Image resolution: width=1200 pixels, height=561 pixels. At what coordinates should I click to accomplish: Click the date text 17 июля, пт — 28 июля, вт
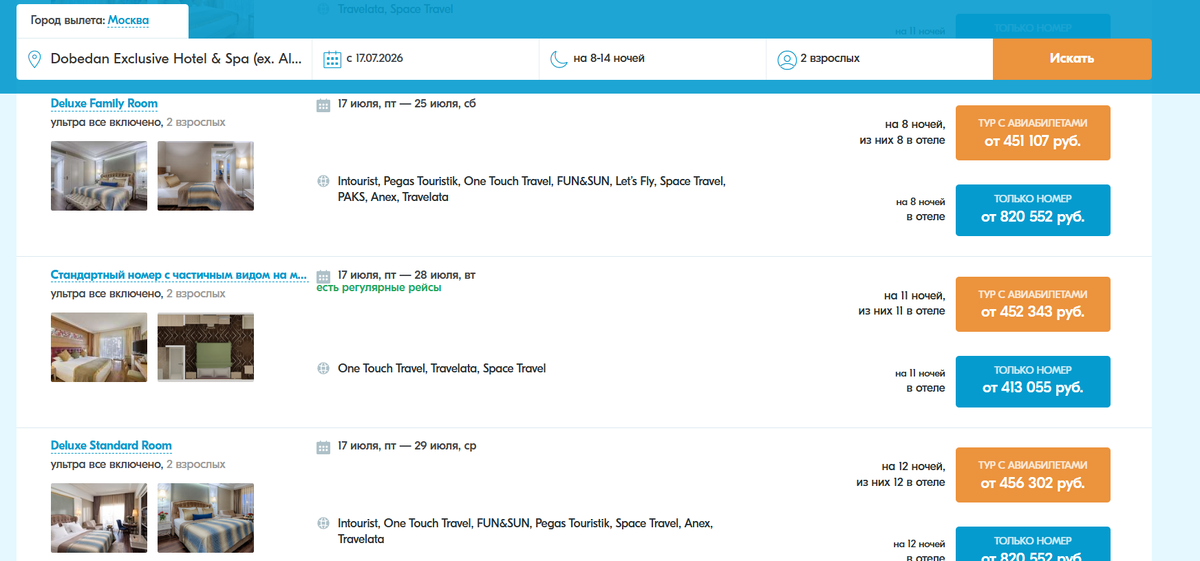pos(406,275)
